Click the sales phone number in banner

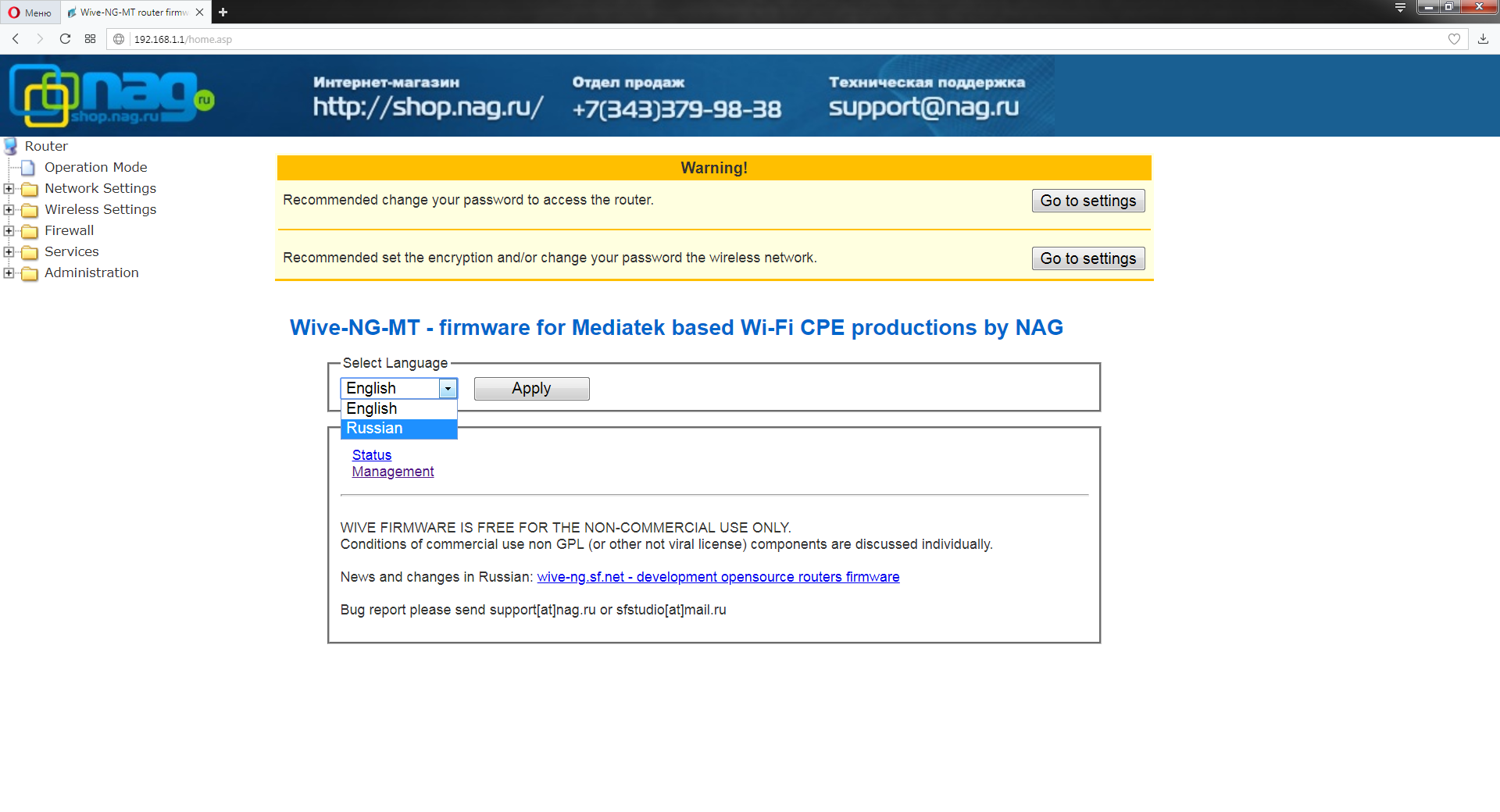[x=677, y=109]
